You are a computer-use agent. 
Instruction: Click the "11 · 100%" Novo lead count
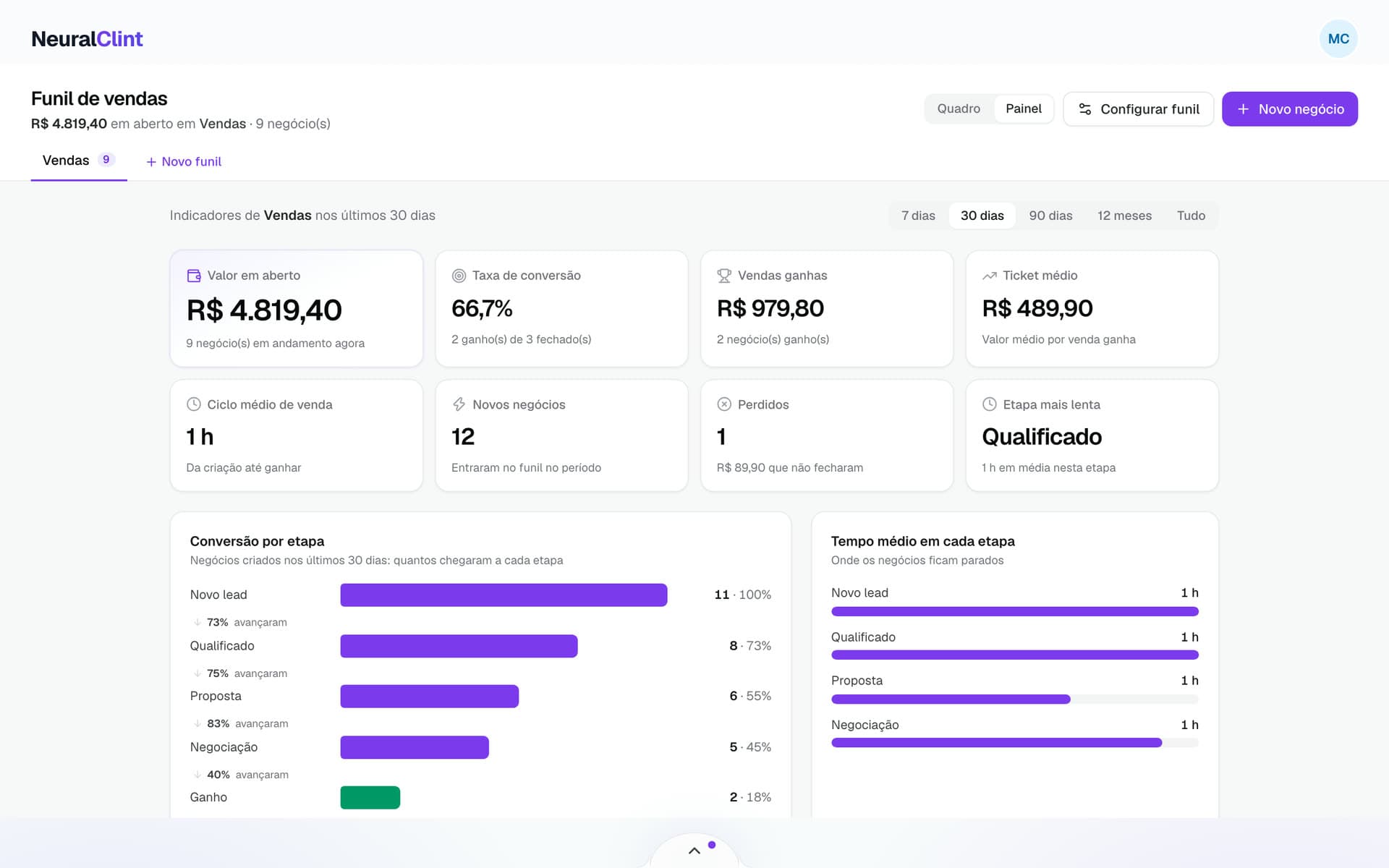[742, 595]
